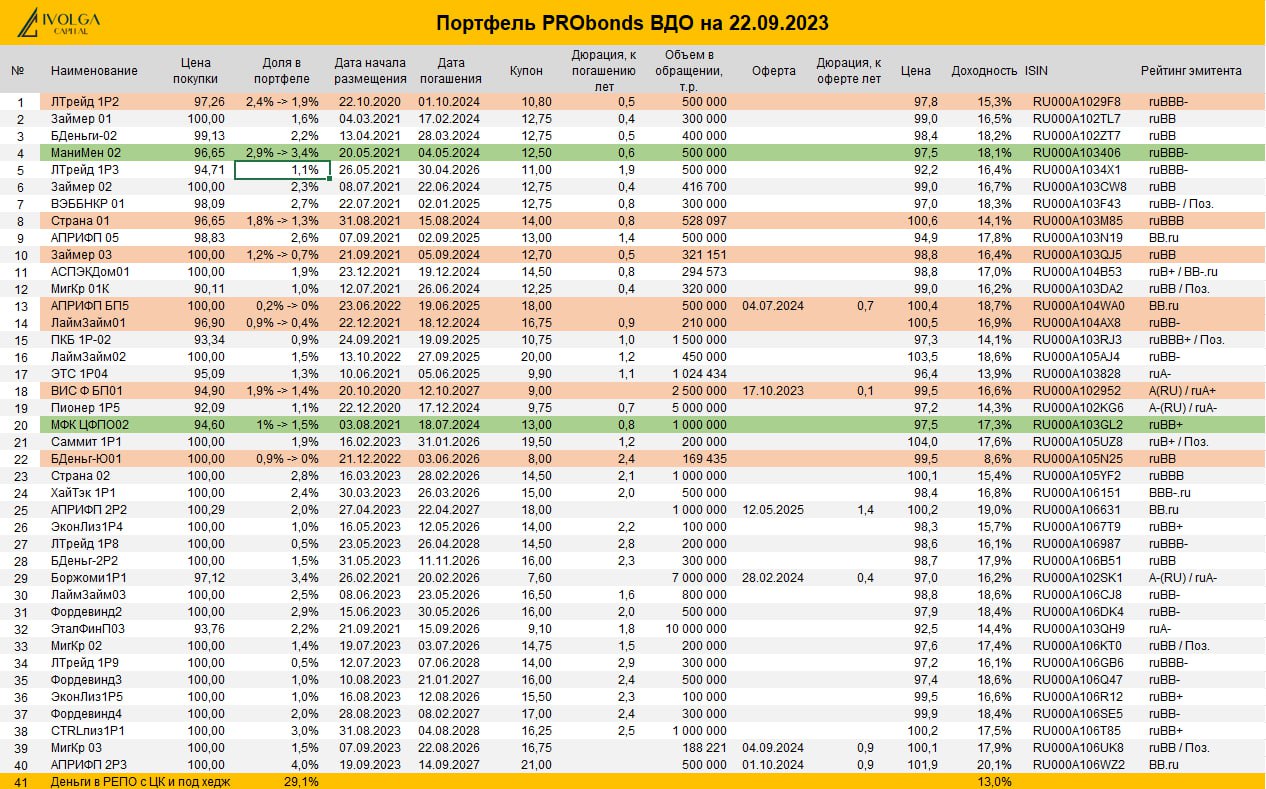Click the offer date "04.07.2024"

(773, 306)
